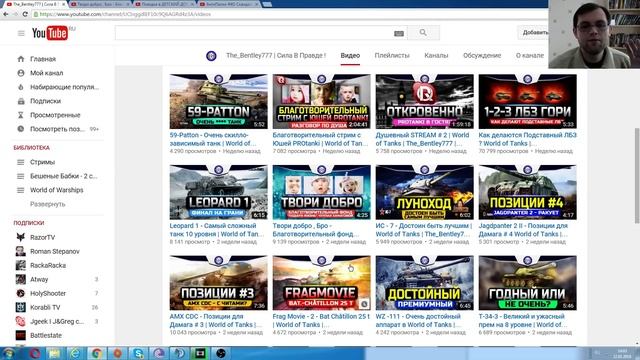Open the ЛУНОХОД video thumbnail
Viewport: 640px width, 360px height.
click(424, 192)
